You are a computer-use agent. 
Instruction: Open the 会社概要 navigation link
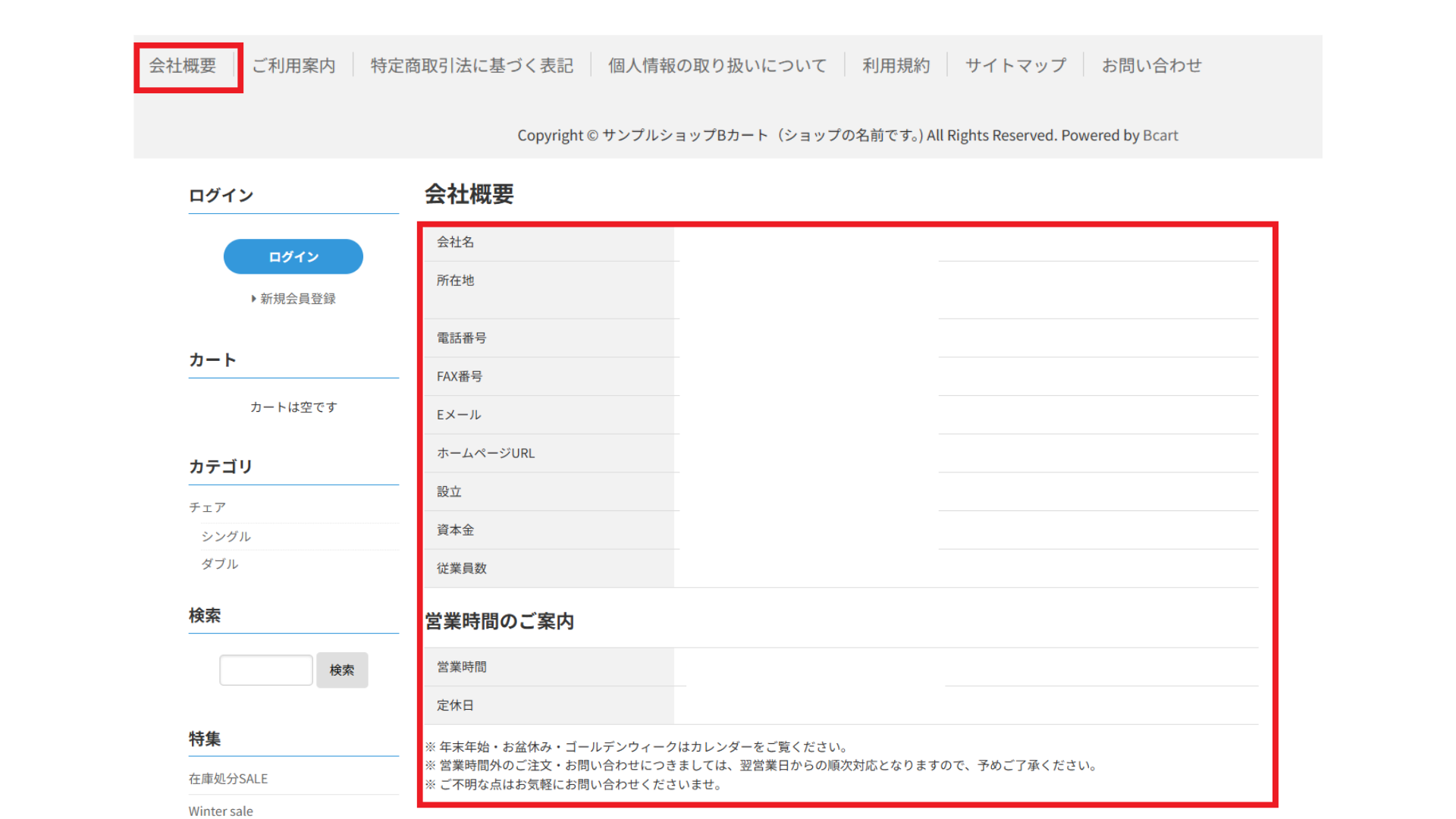182,66
